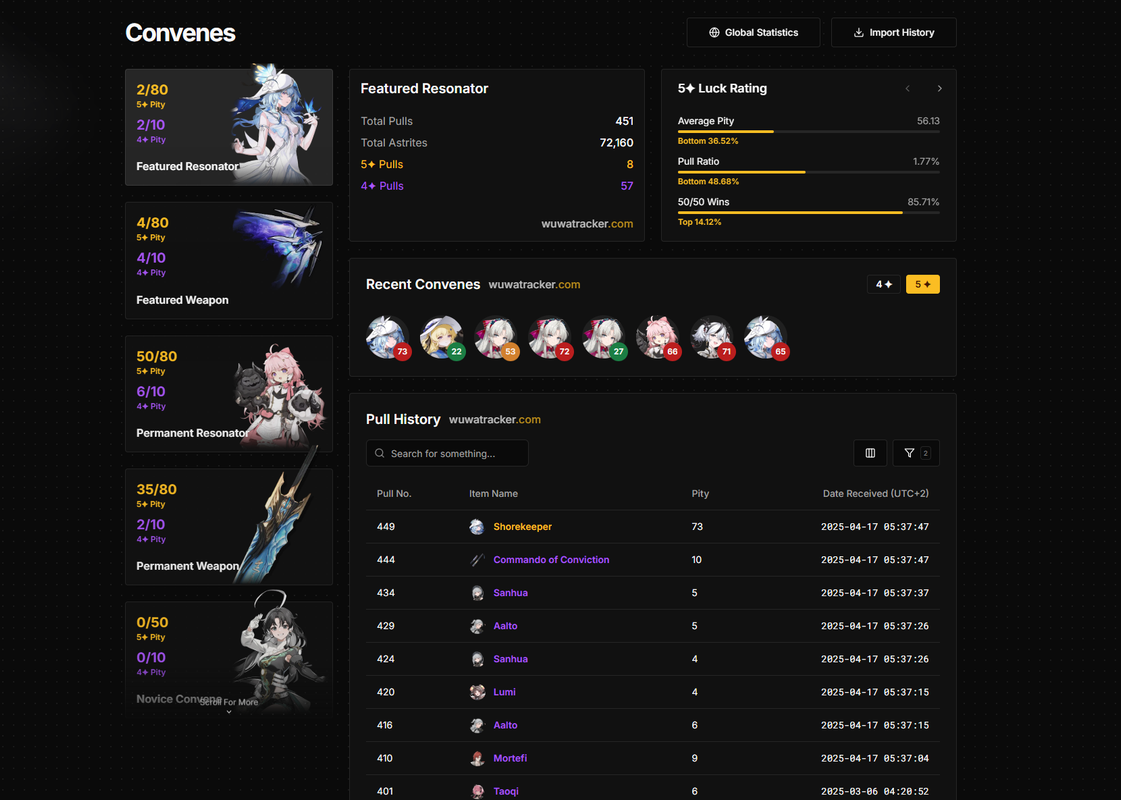
Task: Select the Permanent Weapon banner card
Action: point(229,527)
